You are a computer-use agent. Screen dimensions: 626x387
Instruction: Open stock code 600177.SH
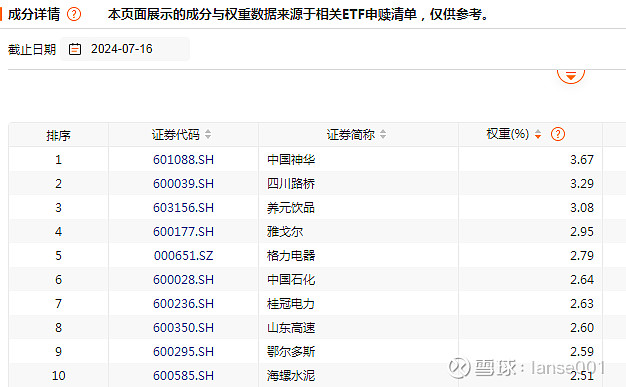[x=183, y=232]
